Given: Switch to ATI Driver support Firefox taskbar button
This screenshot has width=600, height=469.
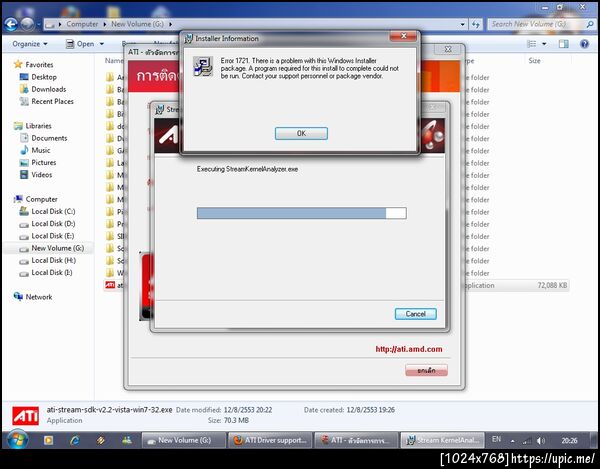Looking at the screenshot, I should [x=270, y=440].
